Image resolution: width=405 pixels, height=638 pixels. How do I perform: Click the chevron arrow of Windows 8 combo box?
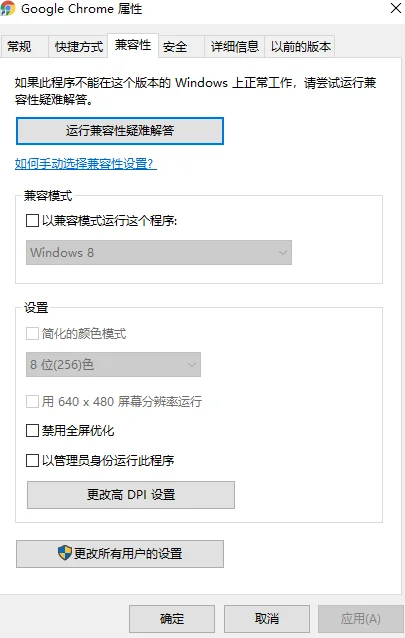click(x=282, y=253)
